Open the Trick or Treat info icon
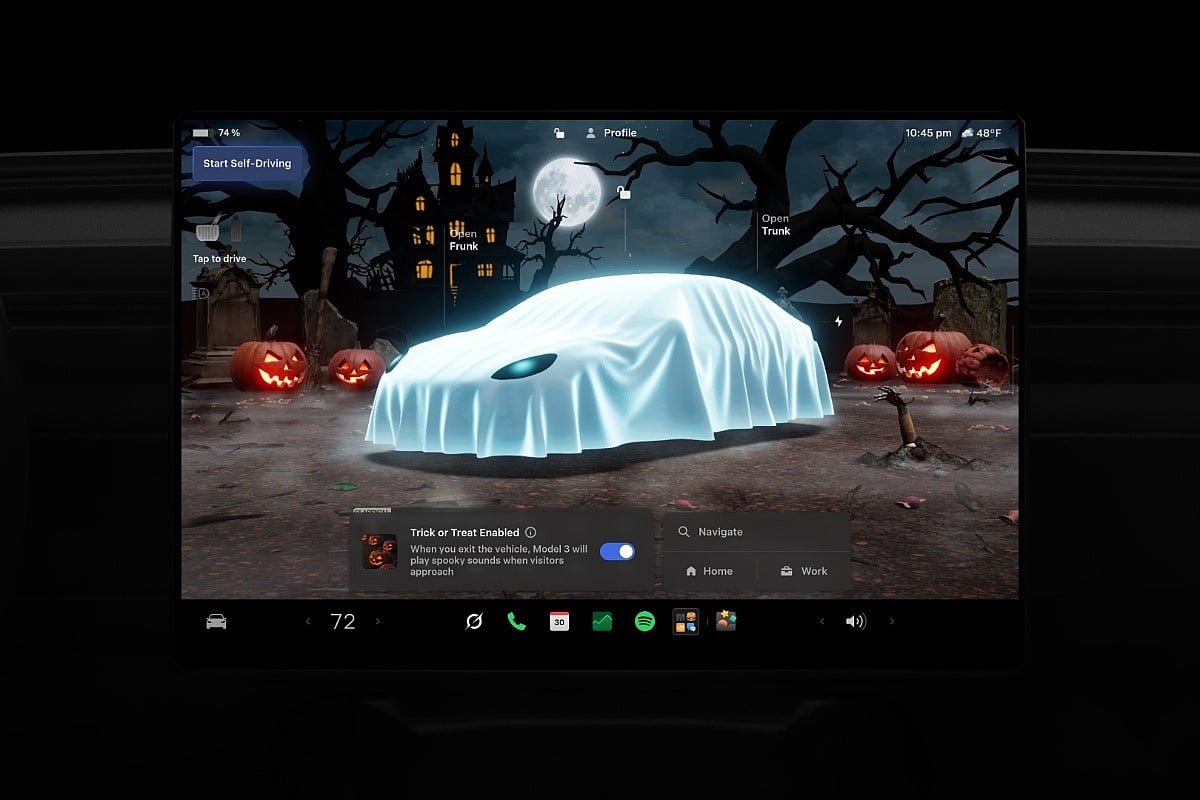Image resolution: width=1200 pixels, height=800 pixels. (531, 533)
